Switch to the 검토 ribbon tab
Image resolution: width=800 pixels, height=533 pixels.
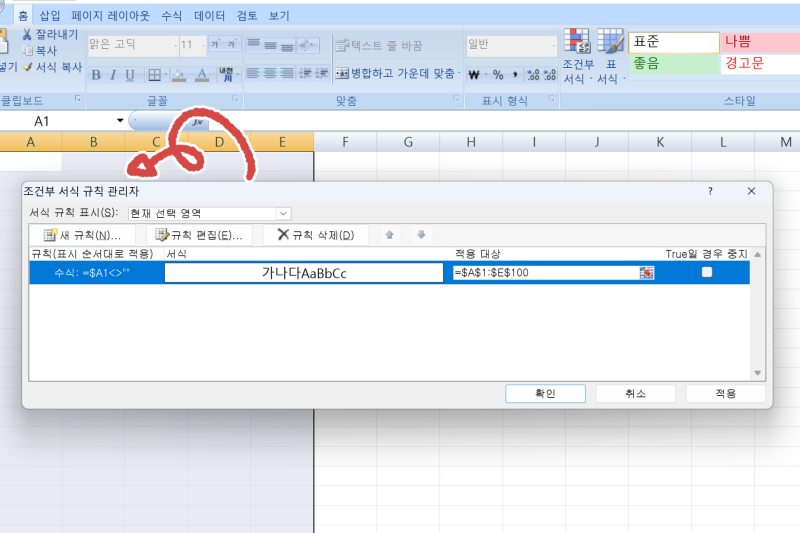coord(247,16)
